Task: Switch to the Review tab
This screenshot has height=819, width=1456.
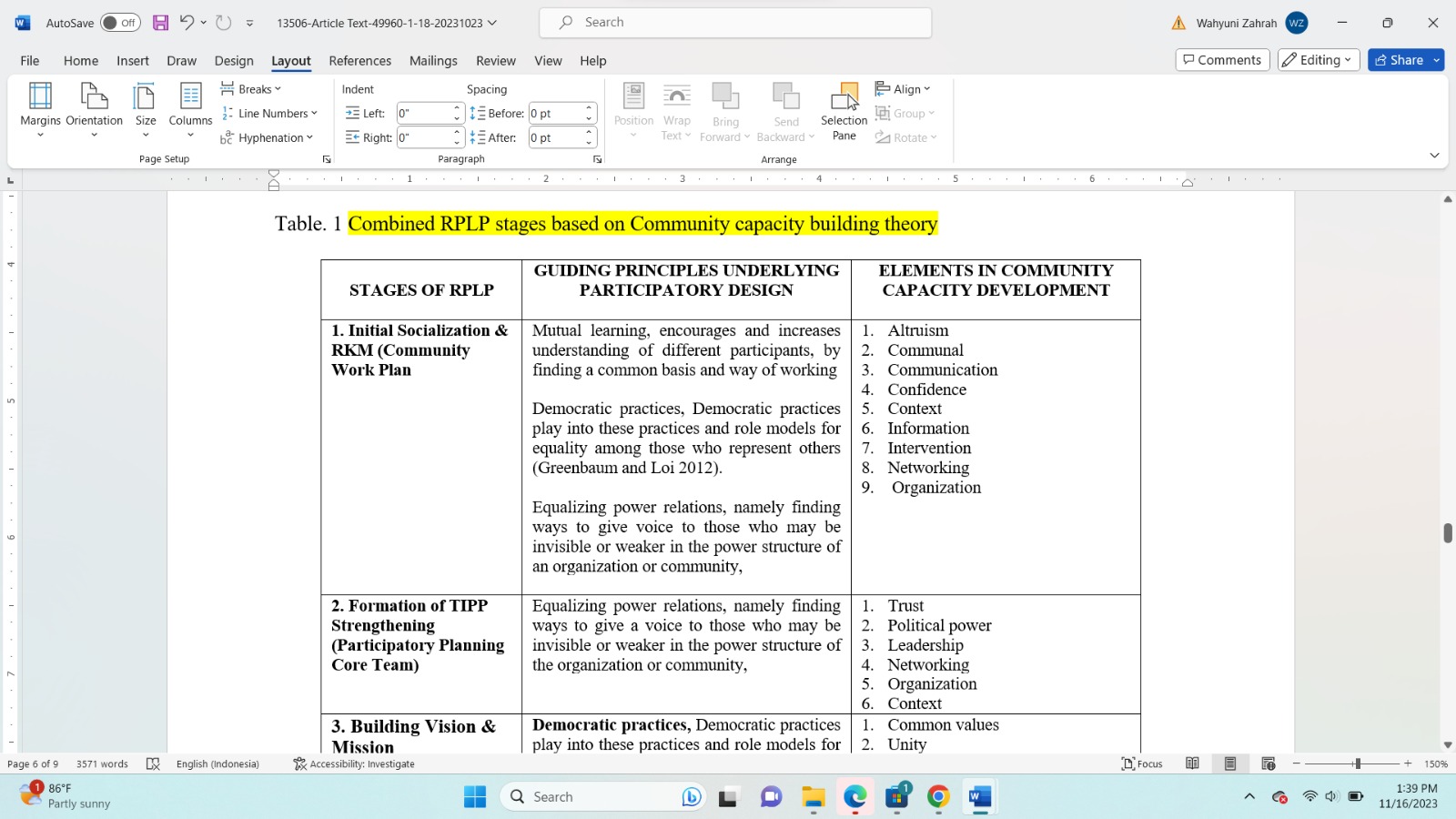Action: [x=496, y=61]
